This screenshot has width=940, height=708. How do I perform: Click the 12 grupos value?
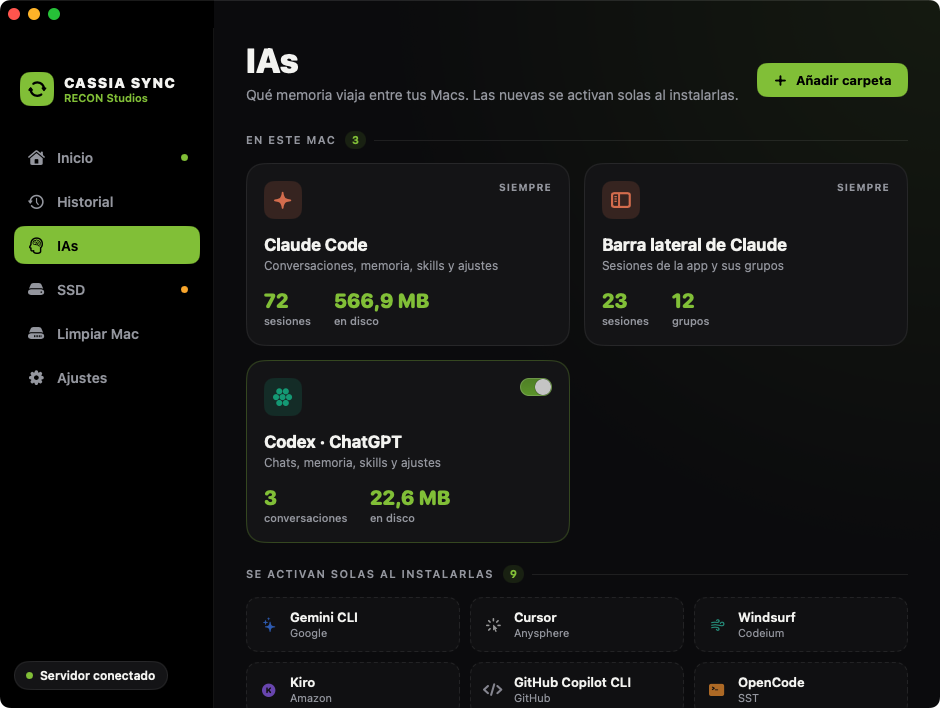click(x=683, y=300)
